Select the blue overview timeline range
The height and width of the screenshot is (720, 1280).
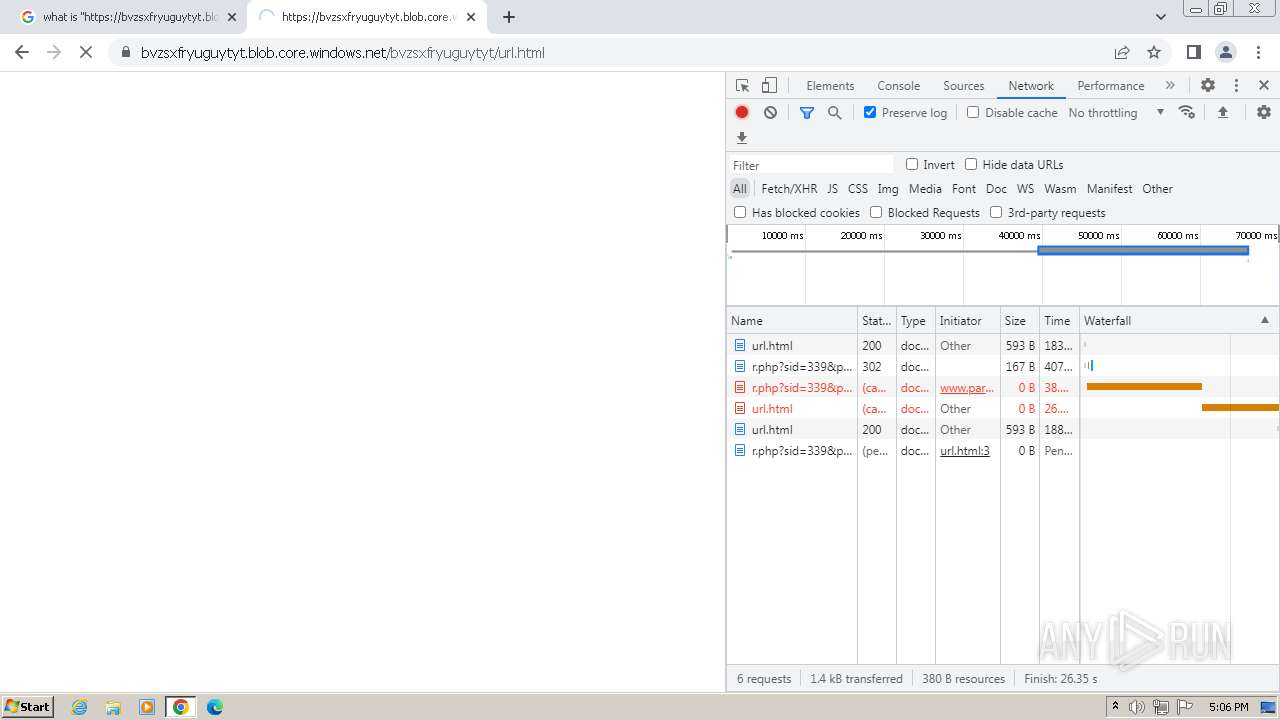[1143, 251]
